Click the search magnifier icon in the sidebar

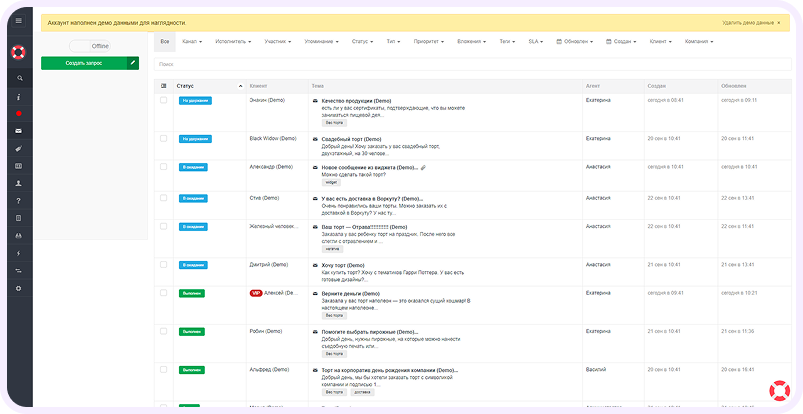[x=18, y=78]
